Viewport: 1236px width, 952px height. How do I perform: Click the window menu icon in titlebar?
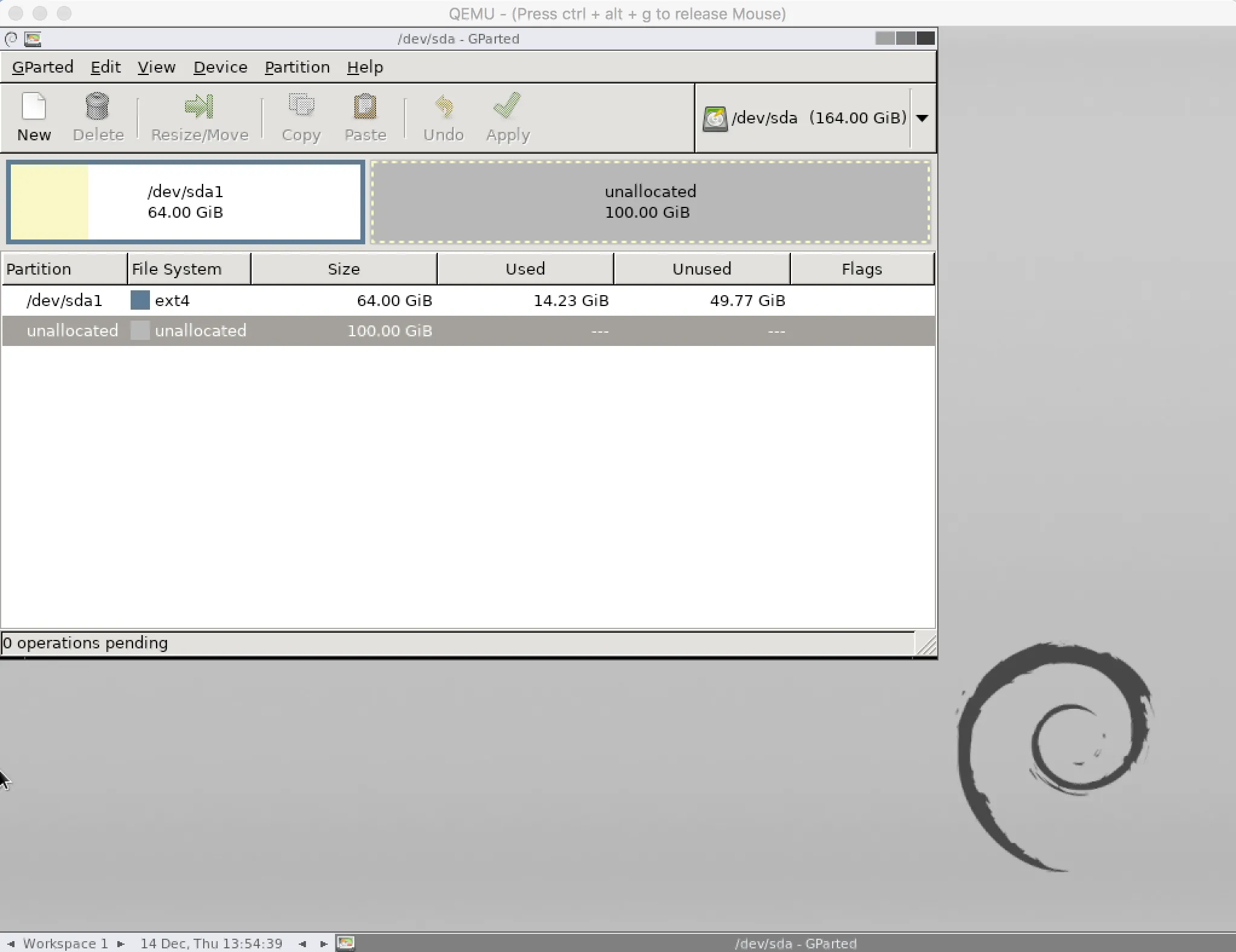coord(33,39)
